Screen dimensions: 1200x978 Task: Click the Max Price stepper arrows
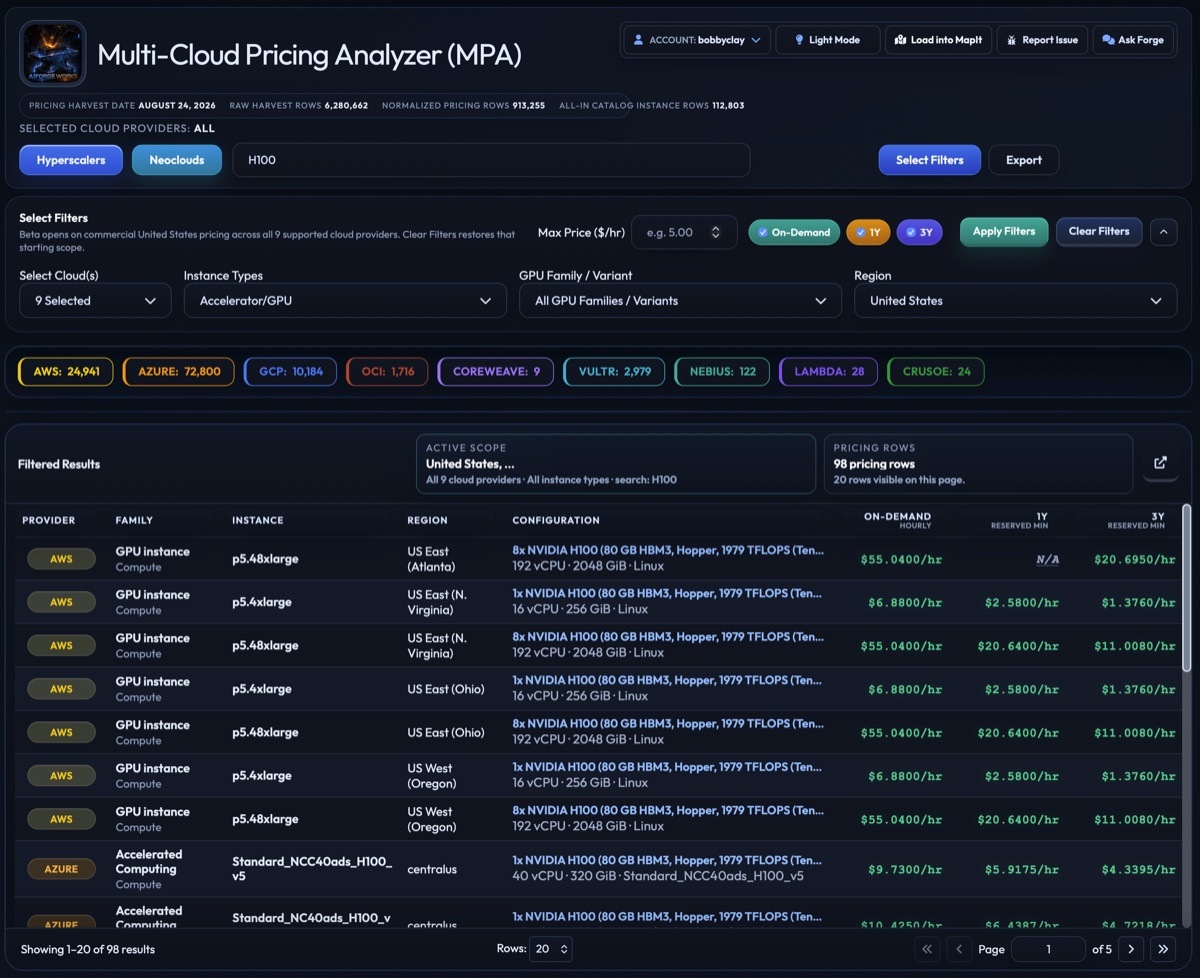[x=715, y=232]
